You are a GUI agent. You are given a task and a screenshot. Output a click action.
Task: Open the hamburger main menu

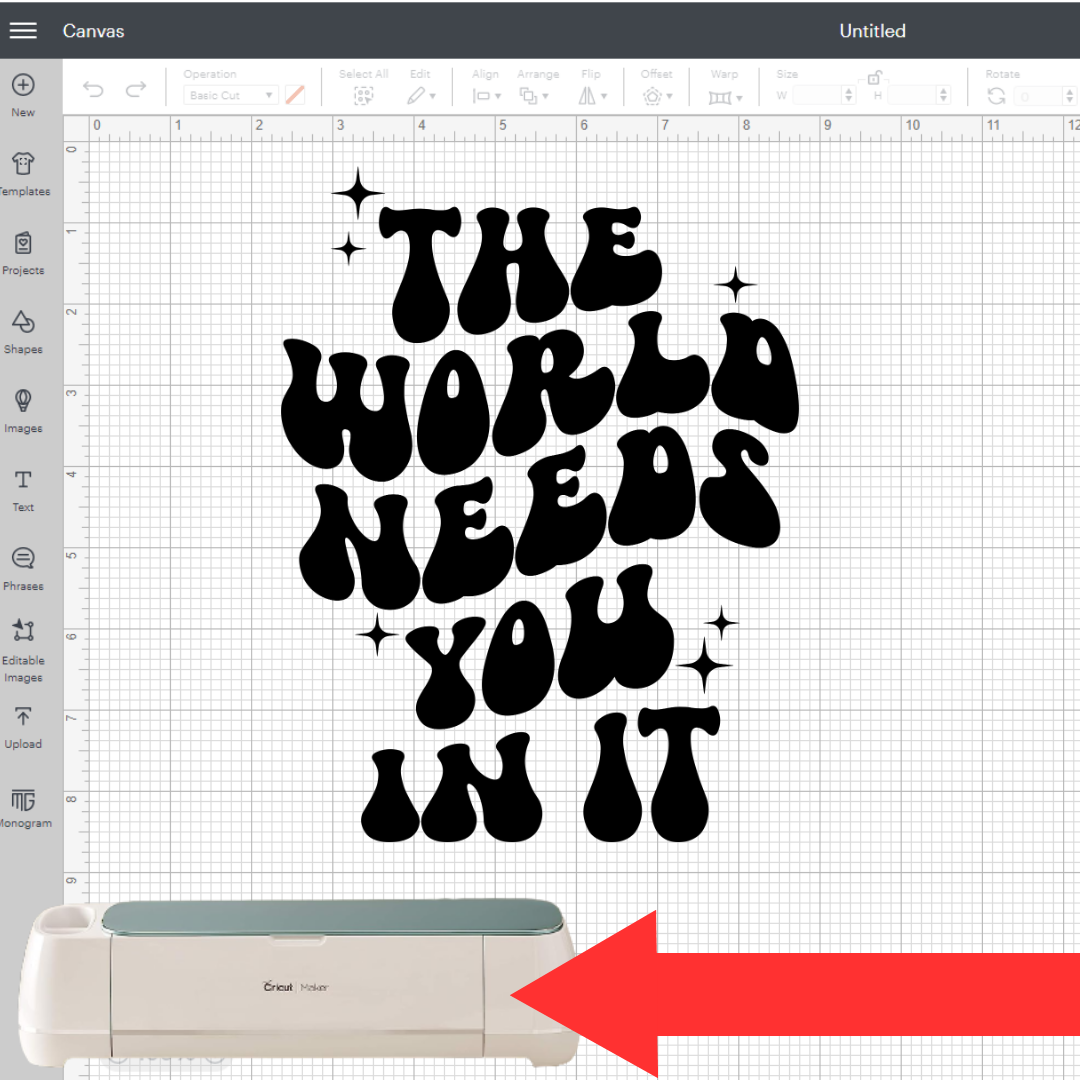tap(23, 30)
